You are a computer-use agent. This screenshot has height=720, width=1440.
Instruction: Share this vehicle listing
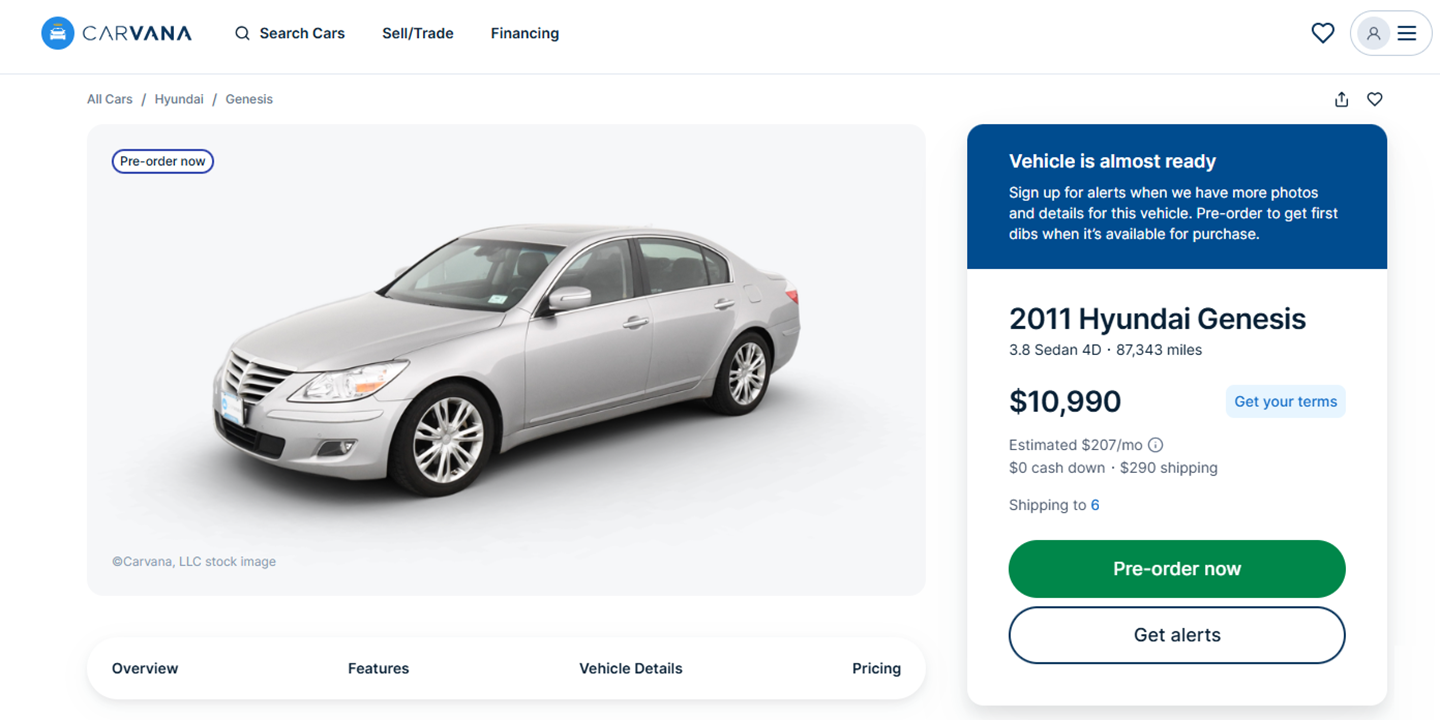(1341, 99)
